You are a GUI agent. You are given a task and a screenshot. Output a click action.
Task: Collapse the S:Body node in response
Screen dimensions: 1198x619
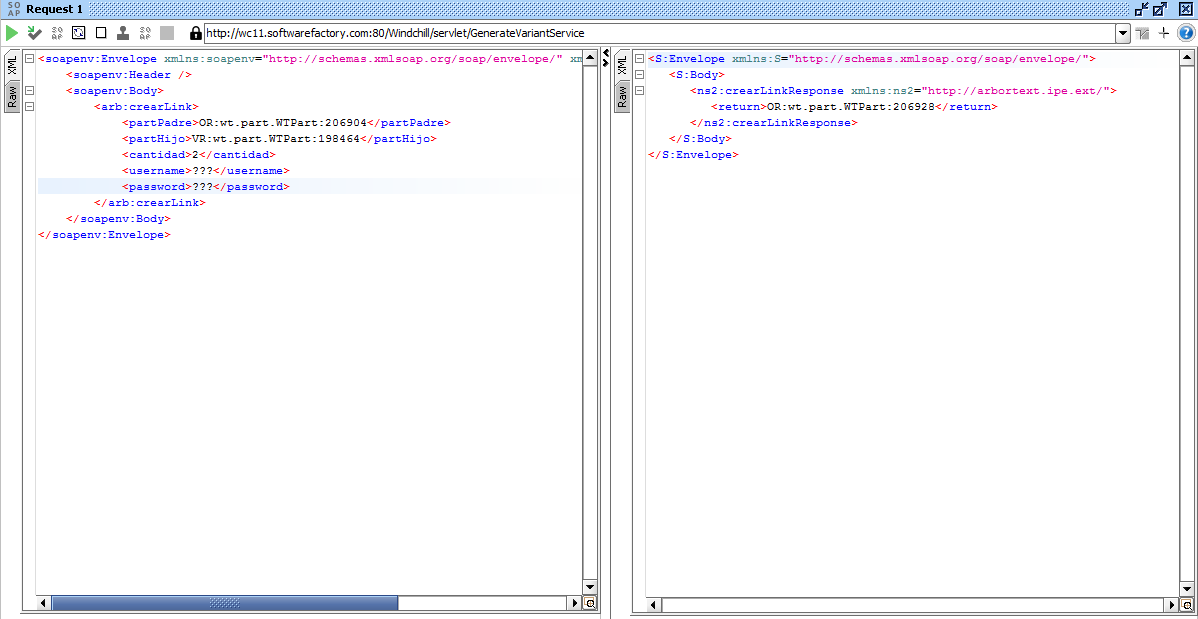point(639,75)
